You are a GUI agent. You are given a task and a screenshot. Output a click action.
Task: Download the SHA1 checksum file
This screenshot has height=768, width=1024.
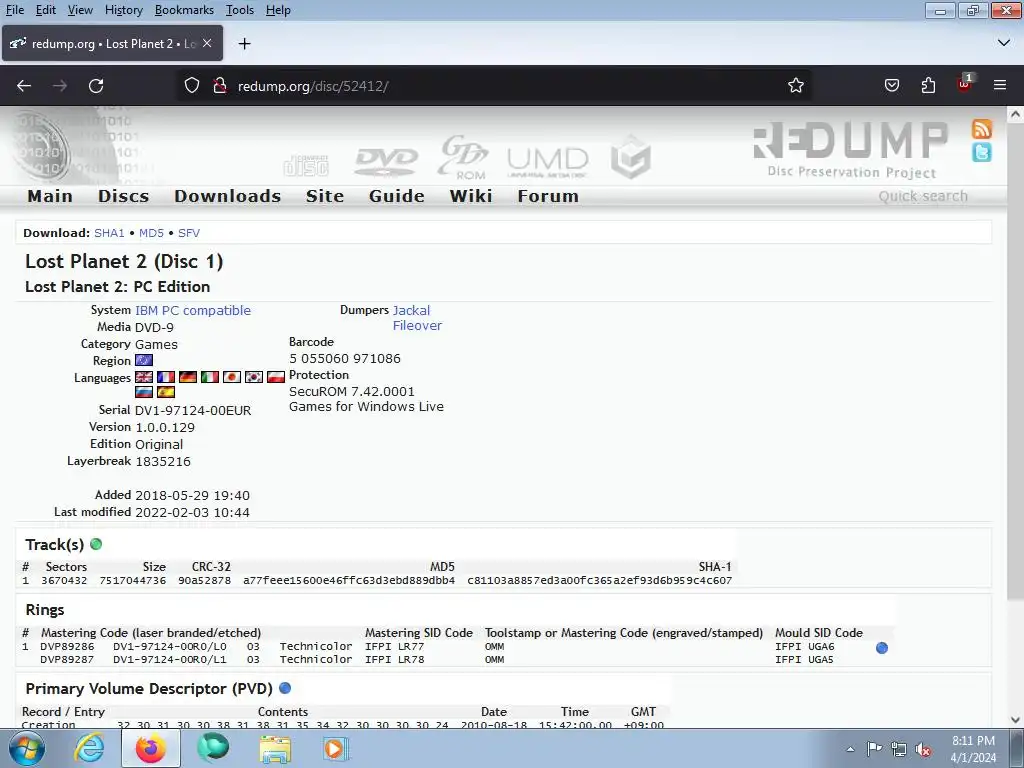(x=109, y=233)
